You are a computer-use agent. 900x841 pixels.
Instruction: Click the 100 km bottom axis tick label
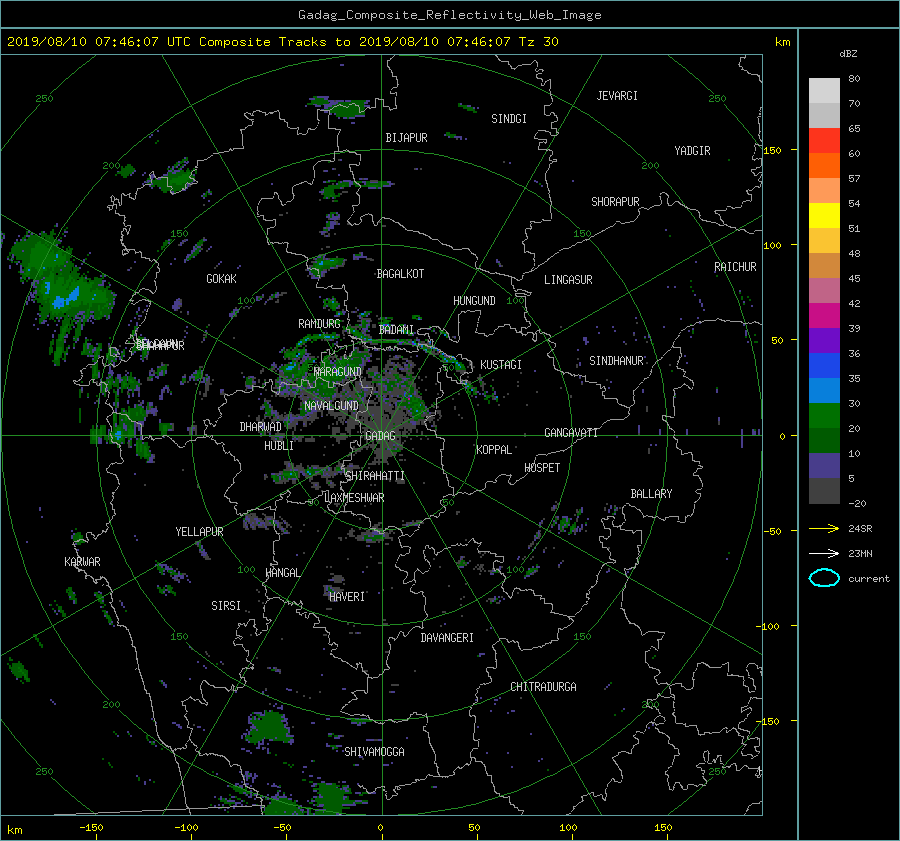(568, 828)
